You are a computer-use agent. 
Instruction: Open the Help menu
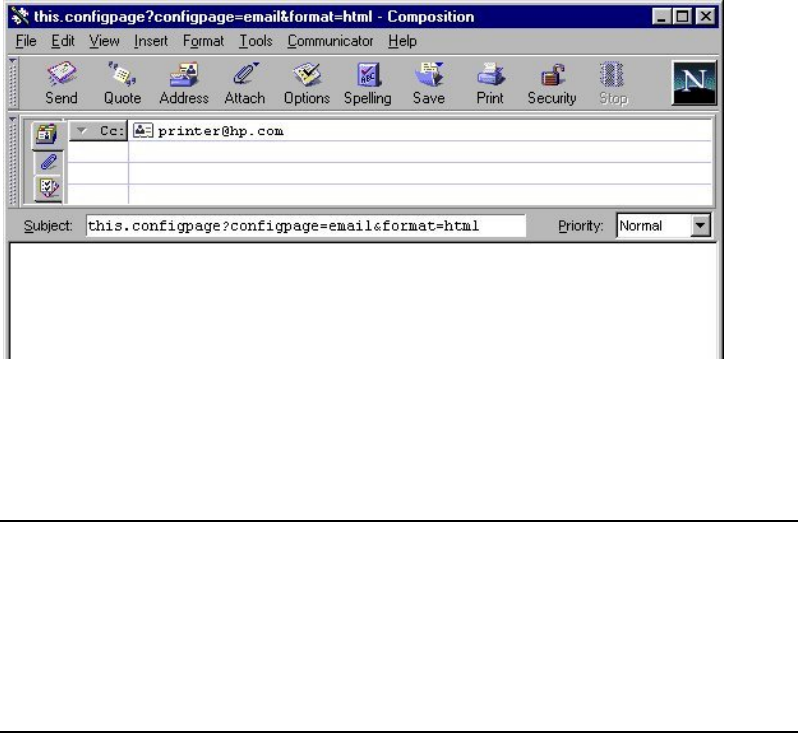(403, 41)
